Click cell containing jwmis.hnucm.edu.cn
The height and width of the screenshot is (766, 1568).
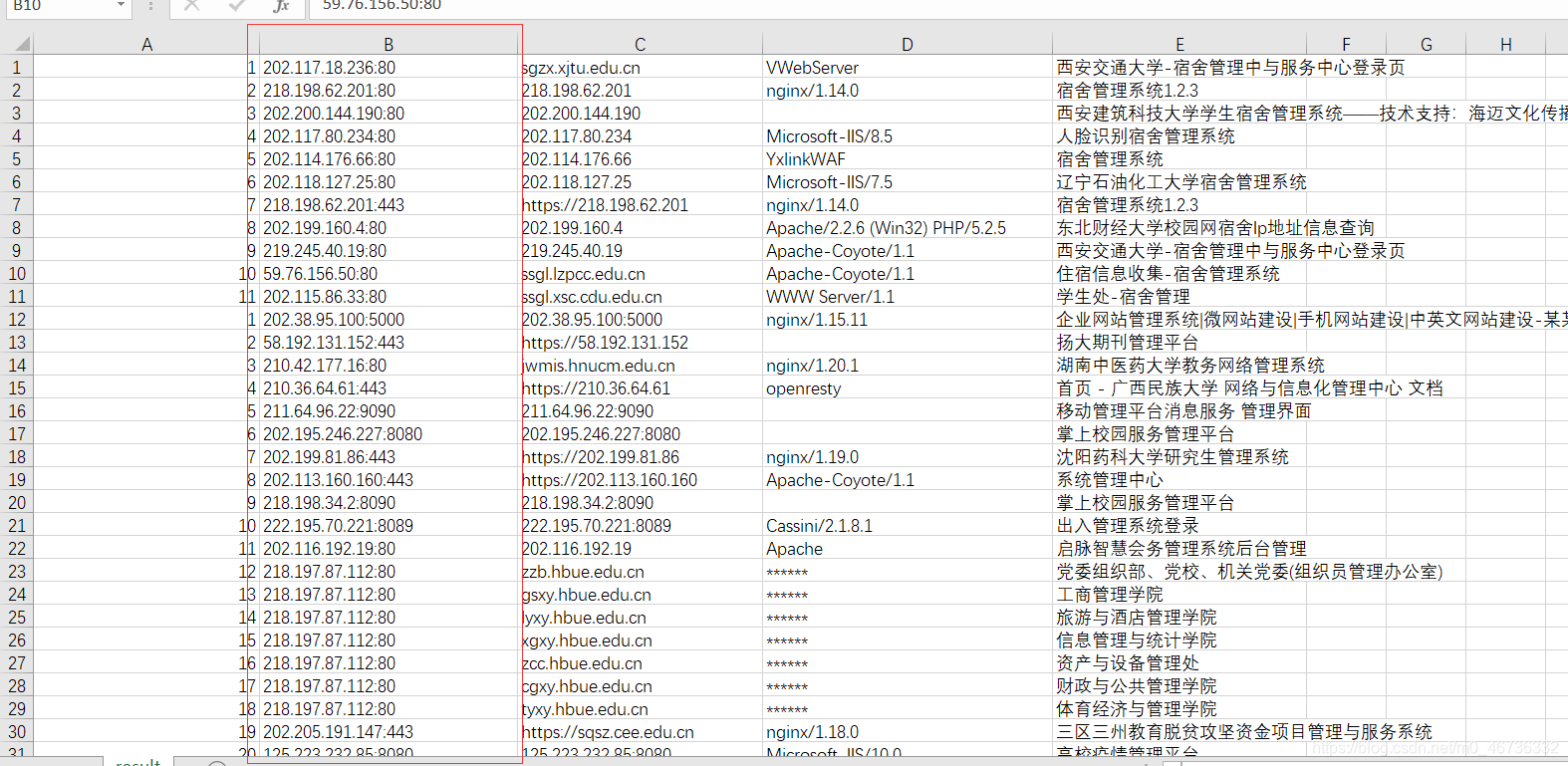click(x=641, y=366)
